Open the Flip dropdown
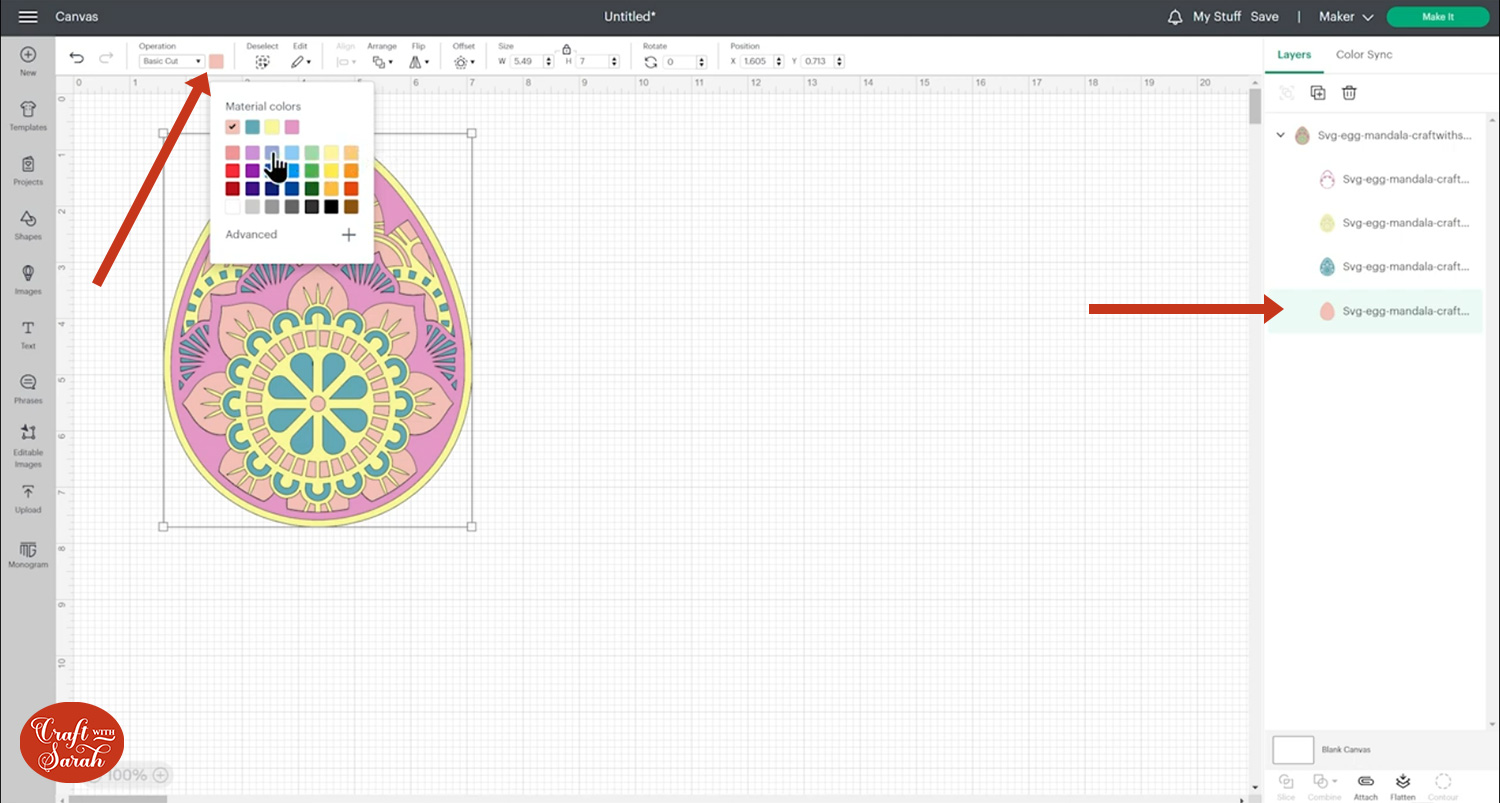 [x=418, y=62]
